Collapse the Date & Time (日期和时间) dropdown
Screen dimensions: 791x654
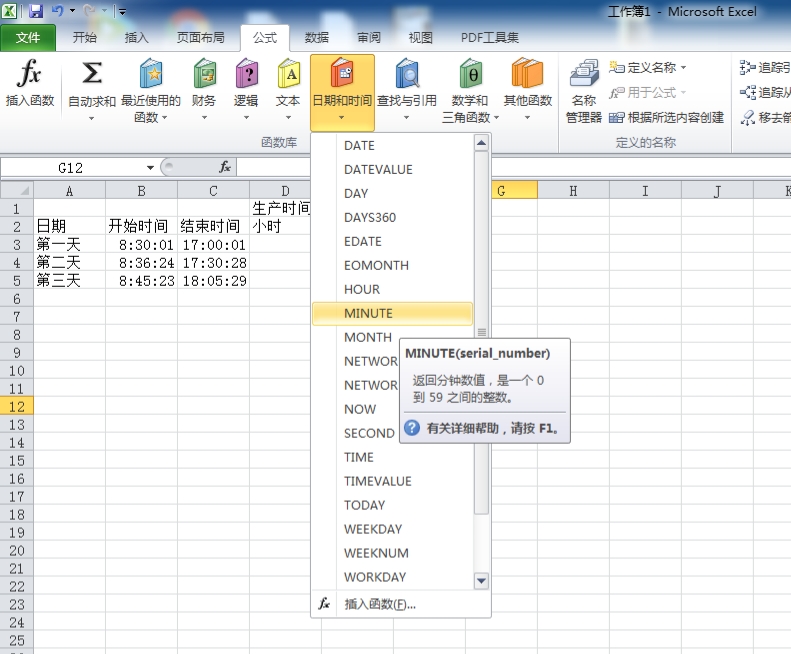pyautogui.click(x=342, y=93)
